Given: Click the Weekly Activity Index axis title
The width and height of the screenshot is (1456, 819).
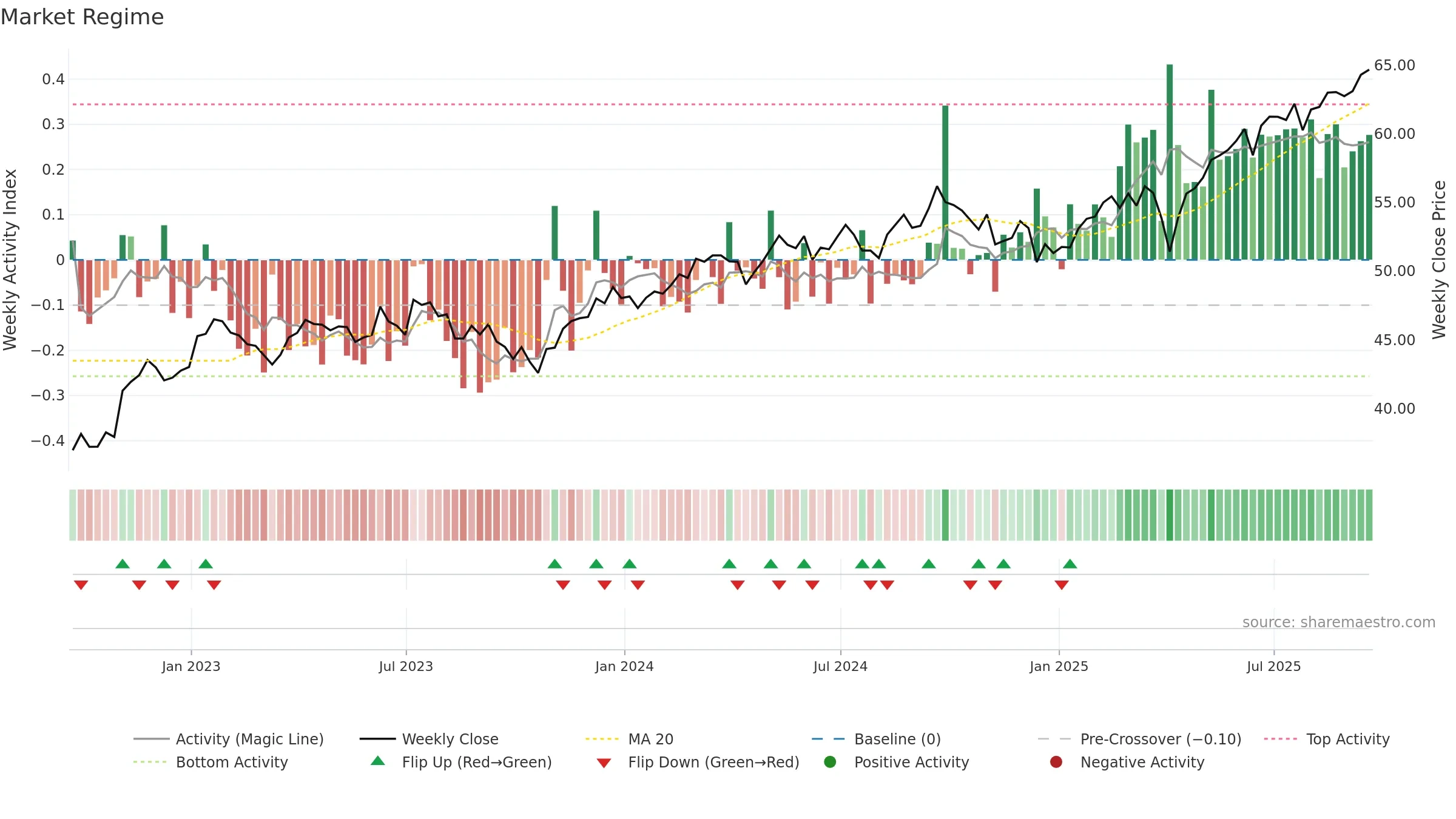Looking at the screenshot, I should tap(10, 260).
